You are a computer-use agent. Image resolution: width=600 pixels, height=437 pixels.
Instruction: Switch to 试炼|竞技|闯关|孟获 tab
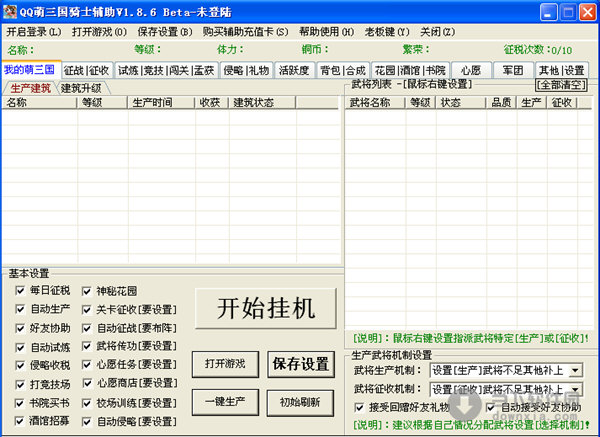pyautogui.click(x=166, y=70)
